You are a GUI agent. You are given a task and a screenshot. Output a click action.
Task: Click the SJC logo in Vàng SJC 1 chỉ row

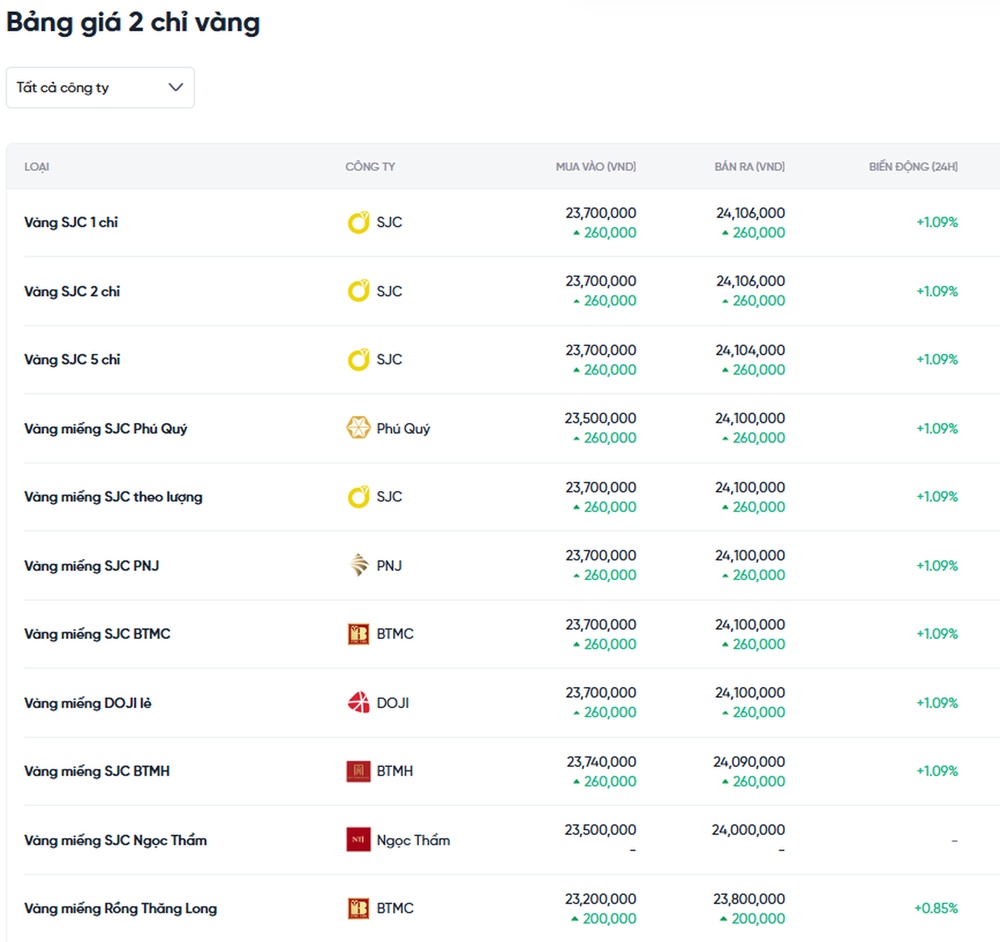(358, 223)
